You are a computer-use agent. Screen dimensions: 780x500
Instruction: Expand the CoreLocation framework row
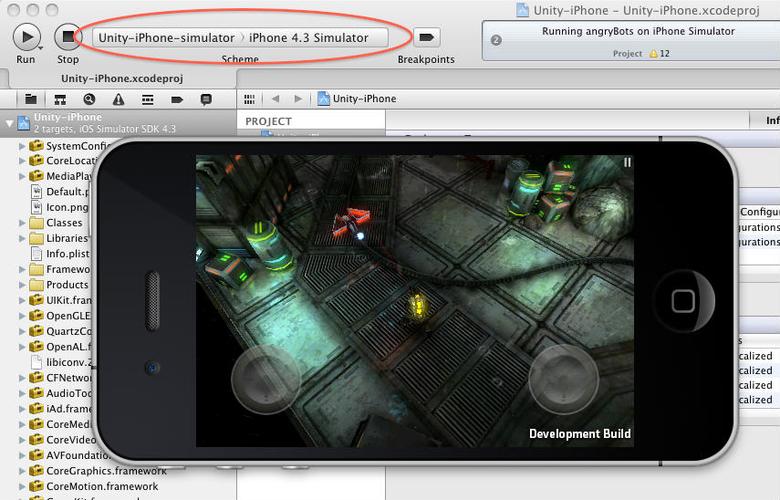click(22, 161)
